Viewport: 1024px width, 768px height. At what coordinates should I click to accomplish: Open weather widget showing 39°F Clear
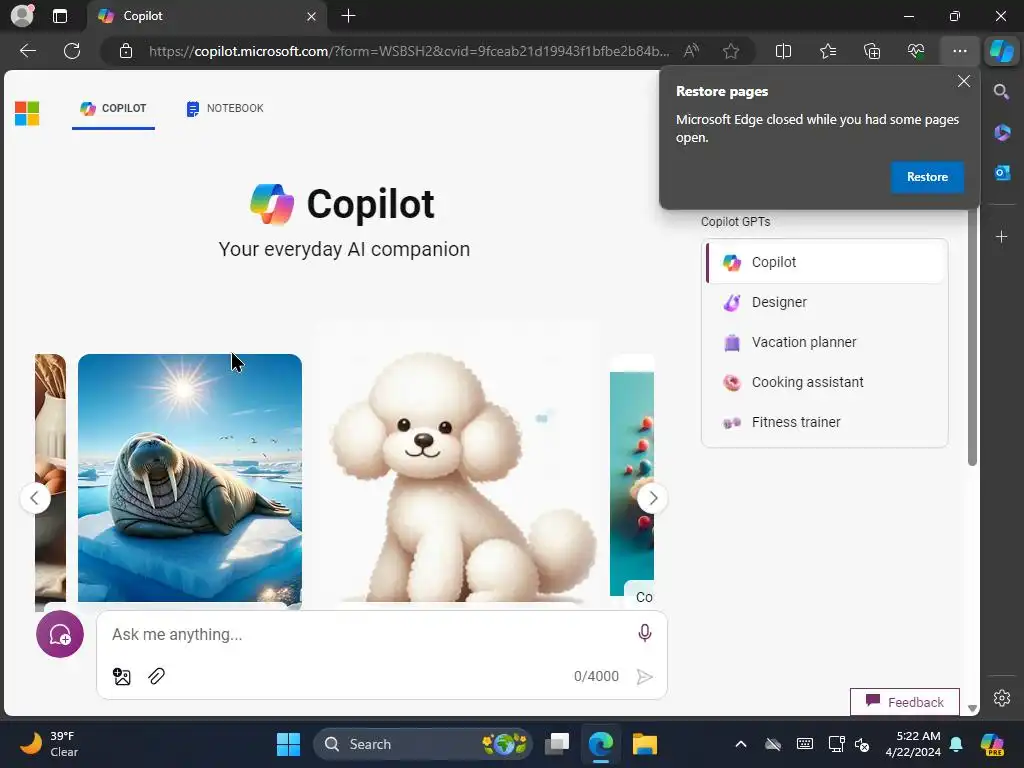(49, 744)
